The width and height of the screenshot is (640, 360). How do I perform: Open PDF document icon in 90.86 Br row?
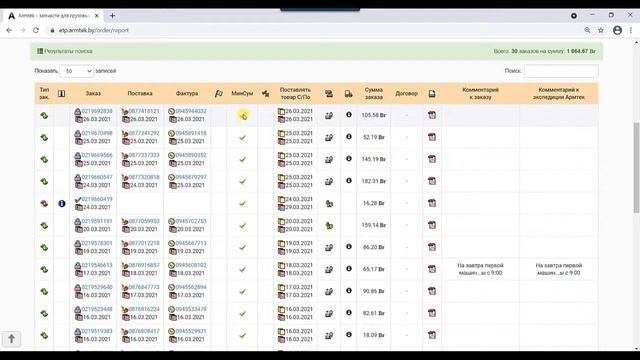pos(432,291)
